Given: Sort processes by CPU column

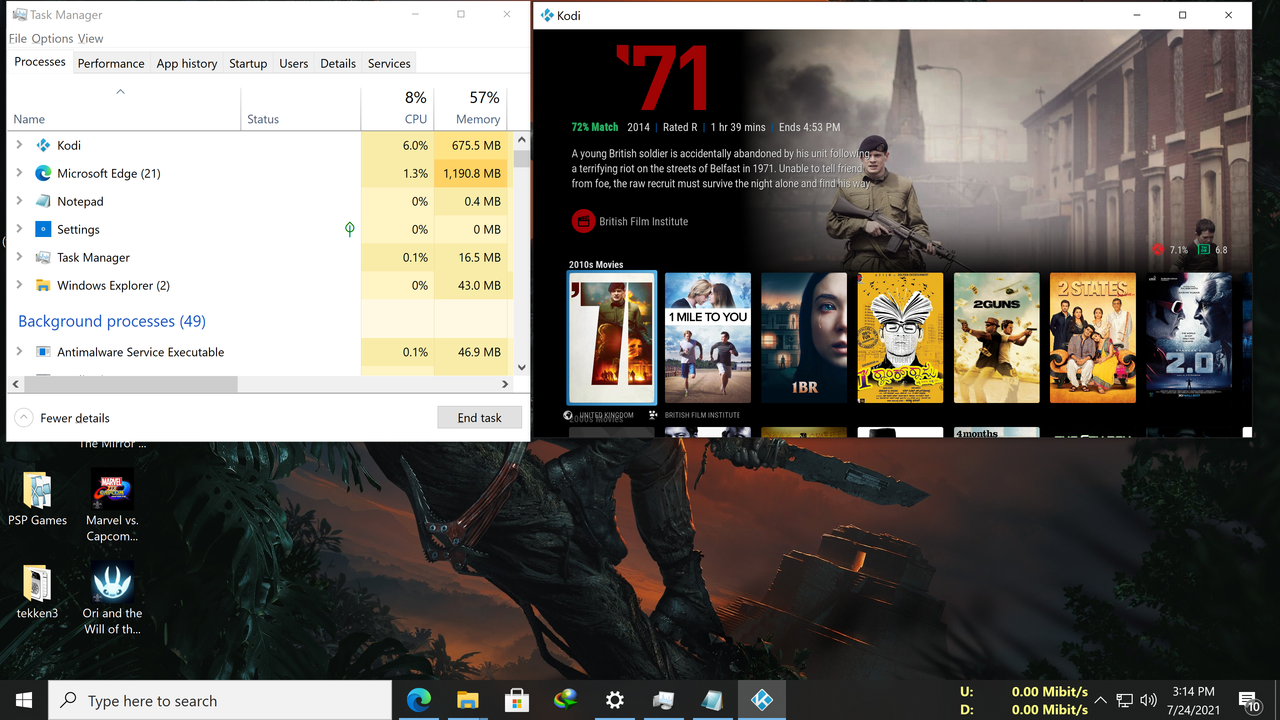Looking at the screenshot, I should tap(397, 108).
